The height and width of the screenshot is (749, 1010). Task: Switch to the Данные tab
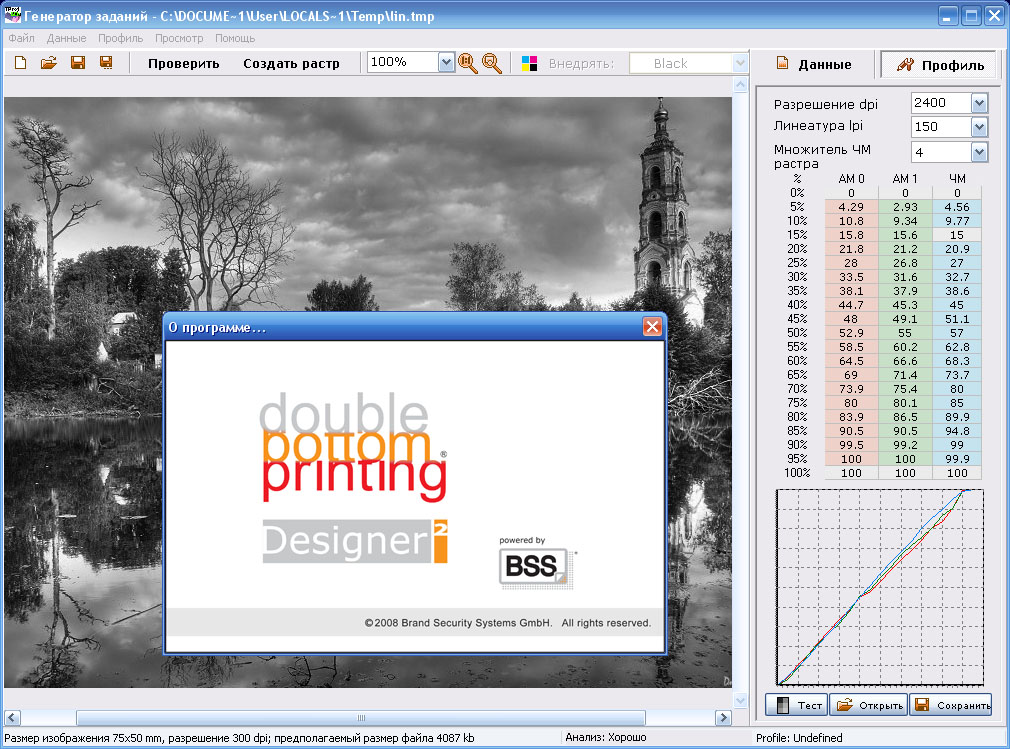point(814,64)
